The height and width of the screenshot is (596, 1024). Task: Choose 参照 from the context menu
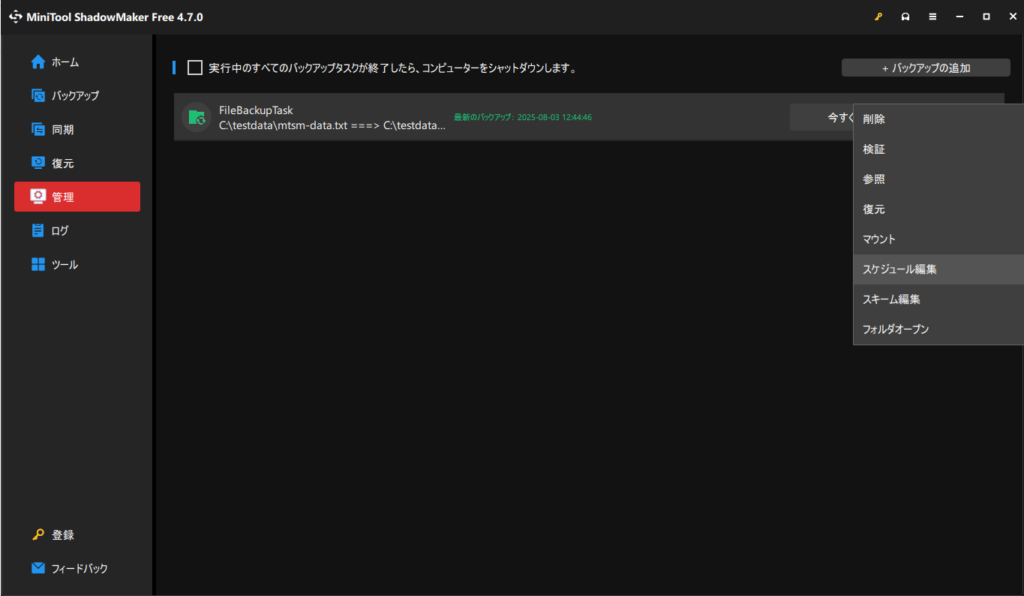point(938,179)
